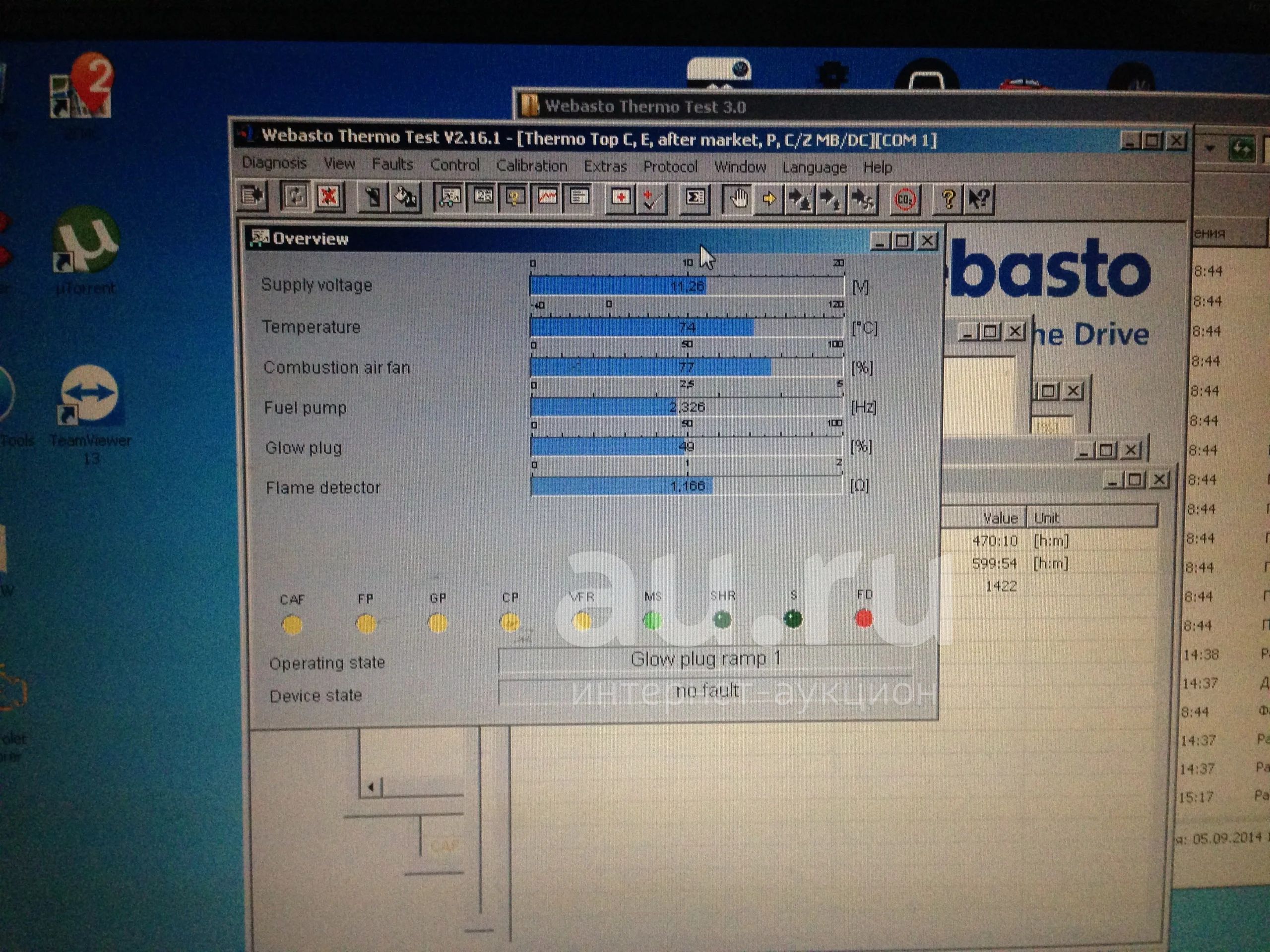
Task: Click the Operating state field Glow plug ramp 1
Action: (705, 659)
